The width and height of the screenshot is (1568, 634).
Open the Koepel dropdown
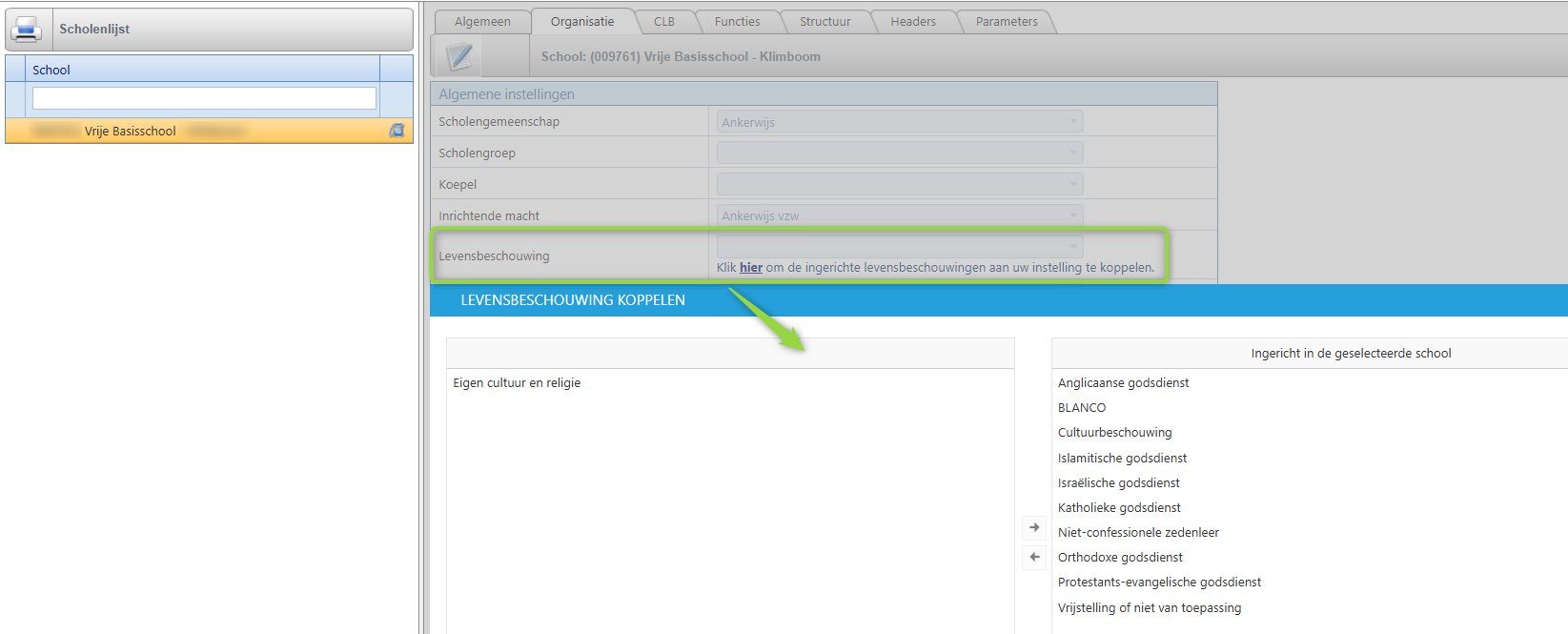(x=900, y=185)
